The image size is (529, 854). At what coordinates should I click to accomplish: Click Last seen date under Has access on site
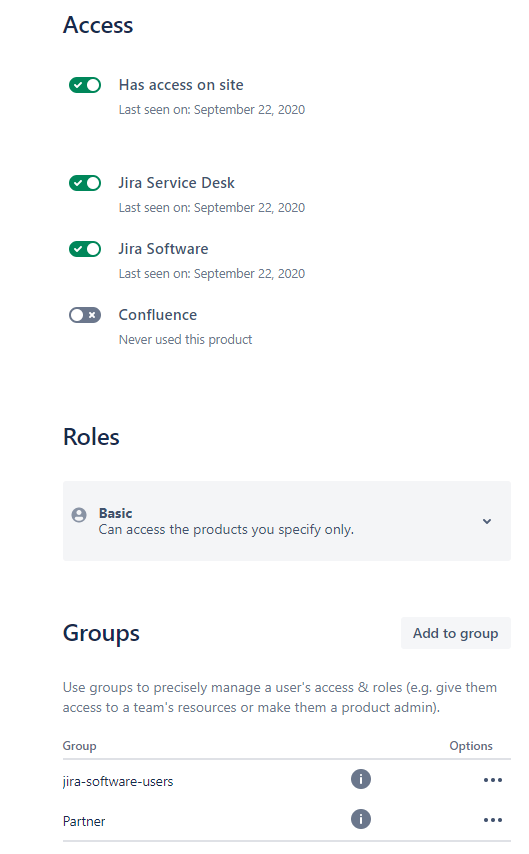point(212,109)
